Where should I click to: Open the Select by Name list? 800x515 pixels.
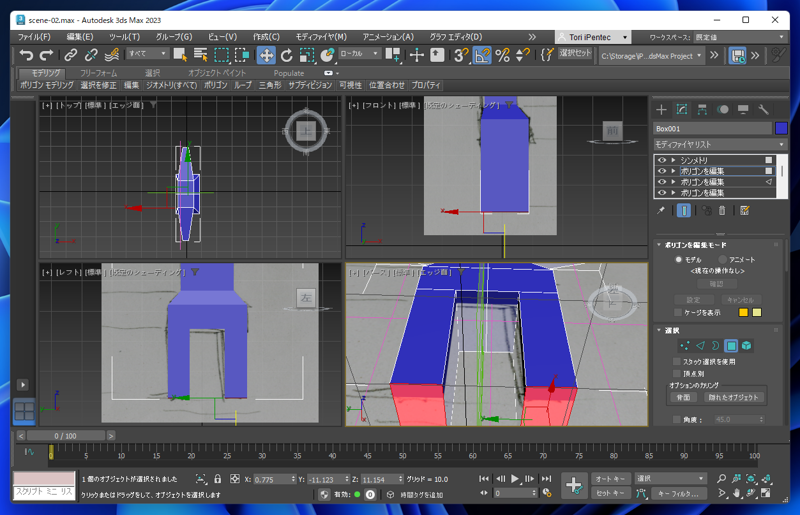pyautogui.click(x=201, y=55)
